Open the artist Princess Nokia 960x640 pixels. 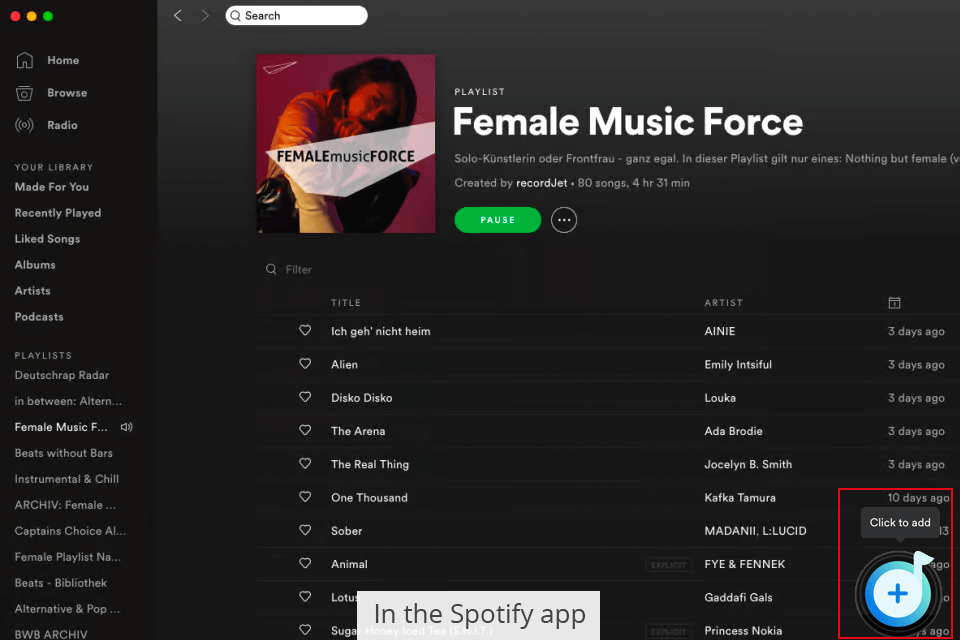tap(743, 631)
